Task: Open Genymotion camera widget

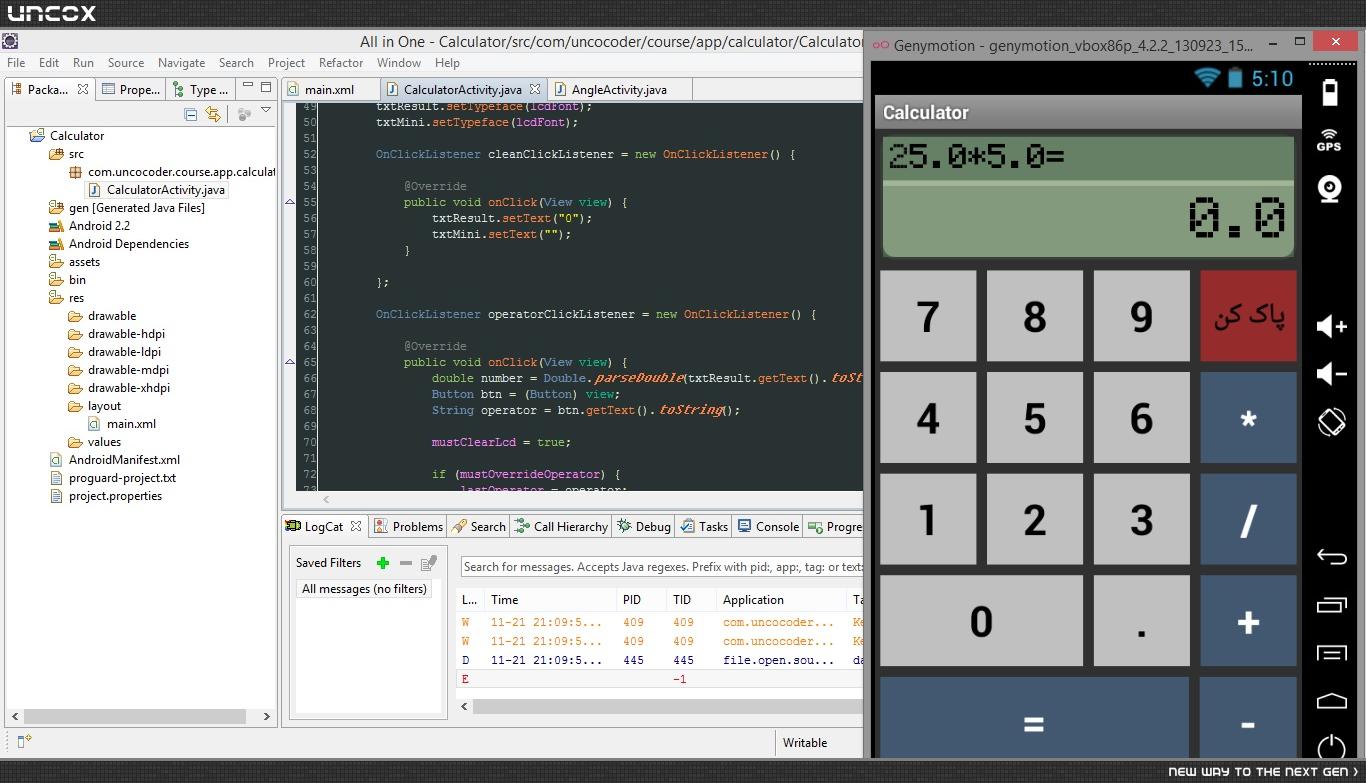Action: [x=1330, y=189]
